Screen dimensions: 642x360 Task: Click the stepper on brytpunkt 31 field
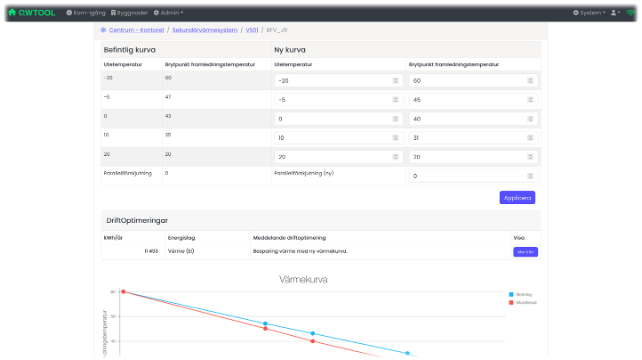[x=530, y=138]
